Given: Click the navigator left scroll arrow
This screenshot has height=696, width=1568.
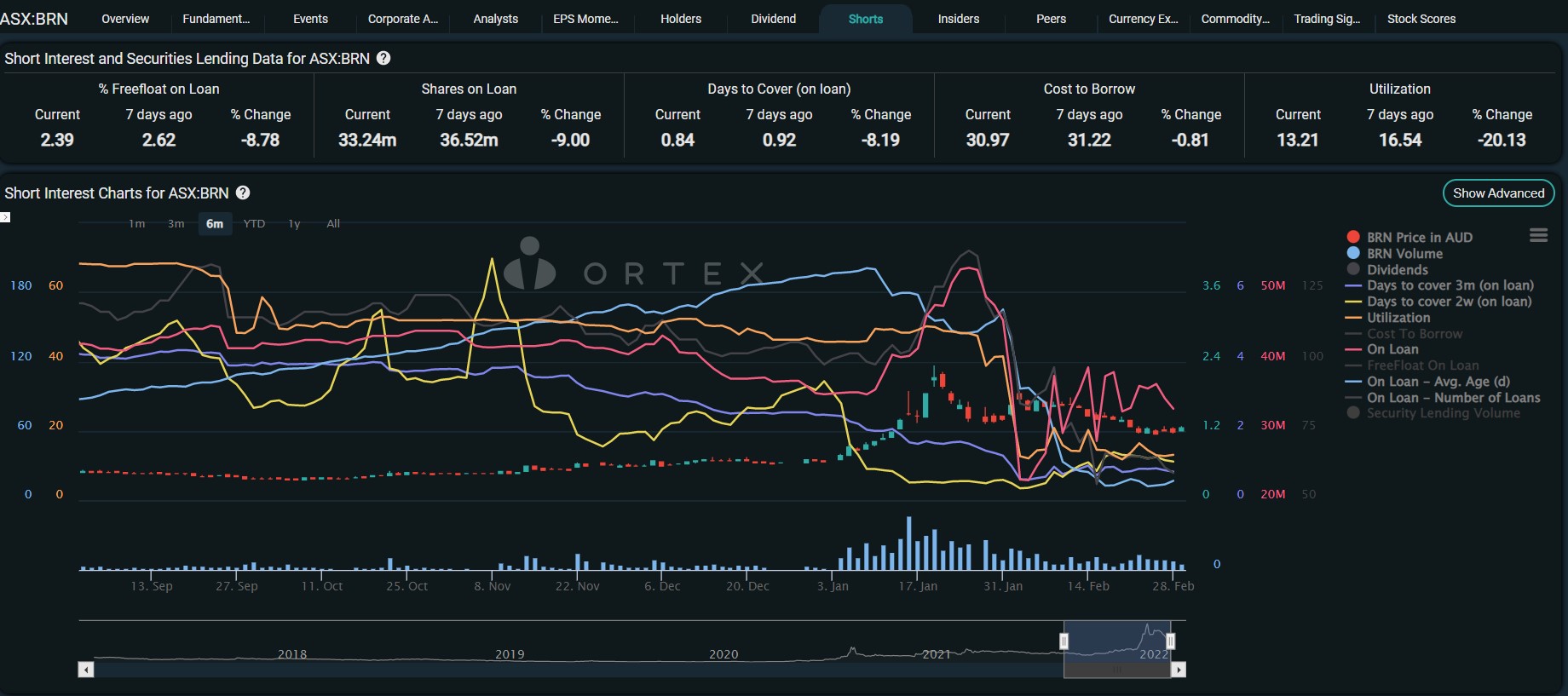Looking at the screenshot, I should pos(86,670).
